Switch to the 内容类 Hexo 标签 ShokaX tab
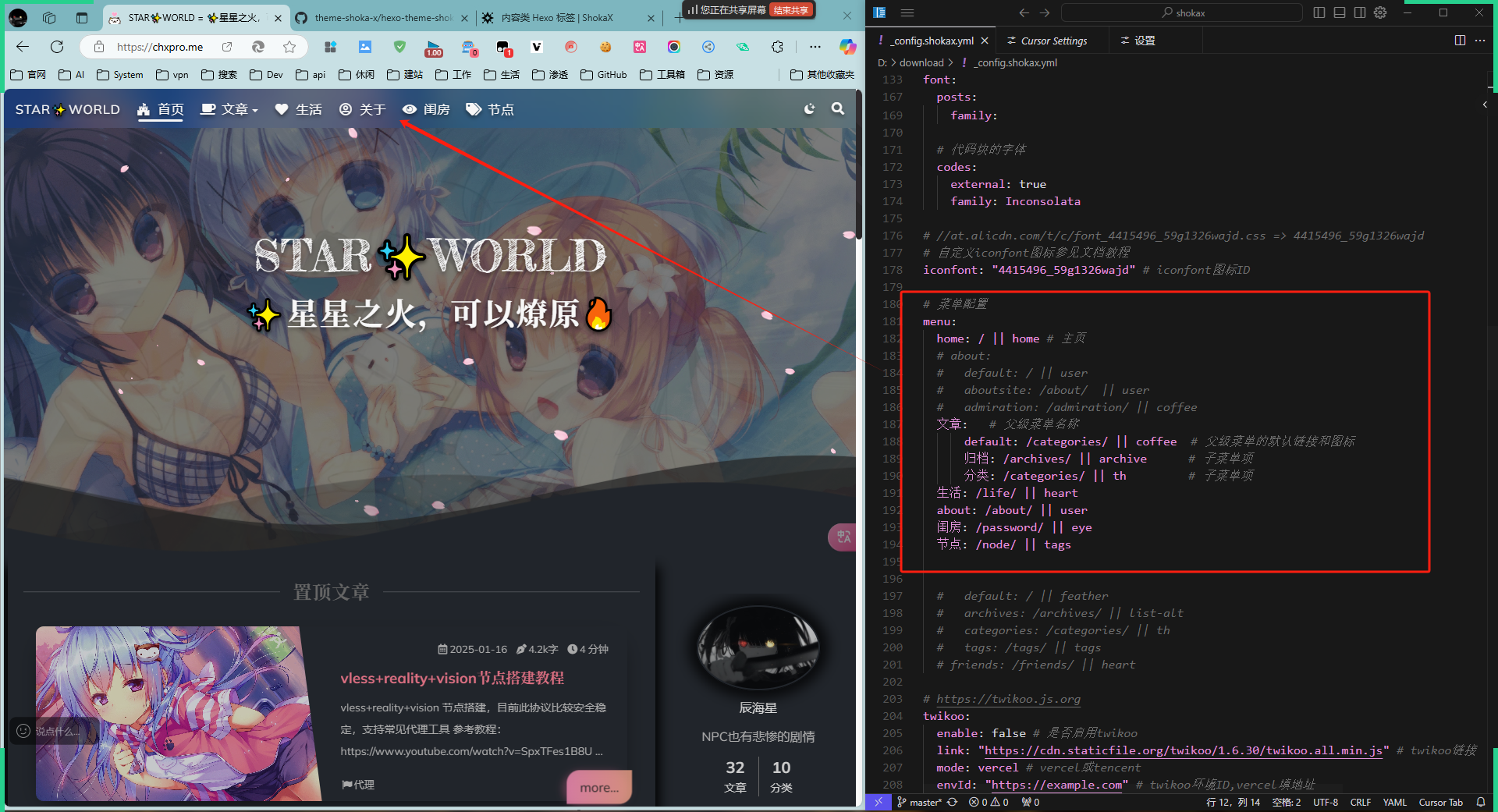Screen dimensions: 1498x812 (x=568, y=17)
